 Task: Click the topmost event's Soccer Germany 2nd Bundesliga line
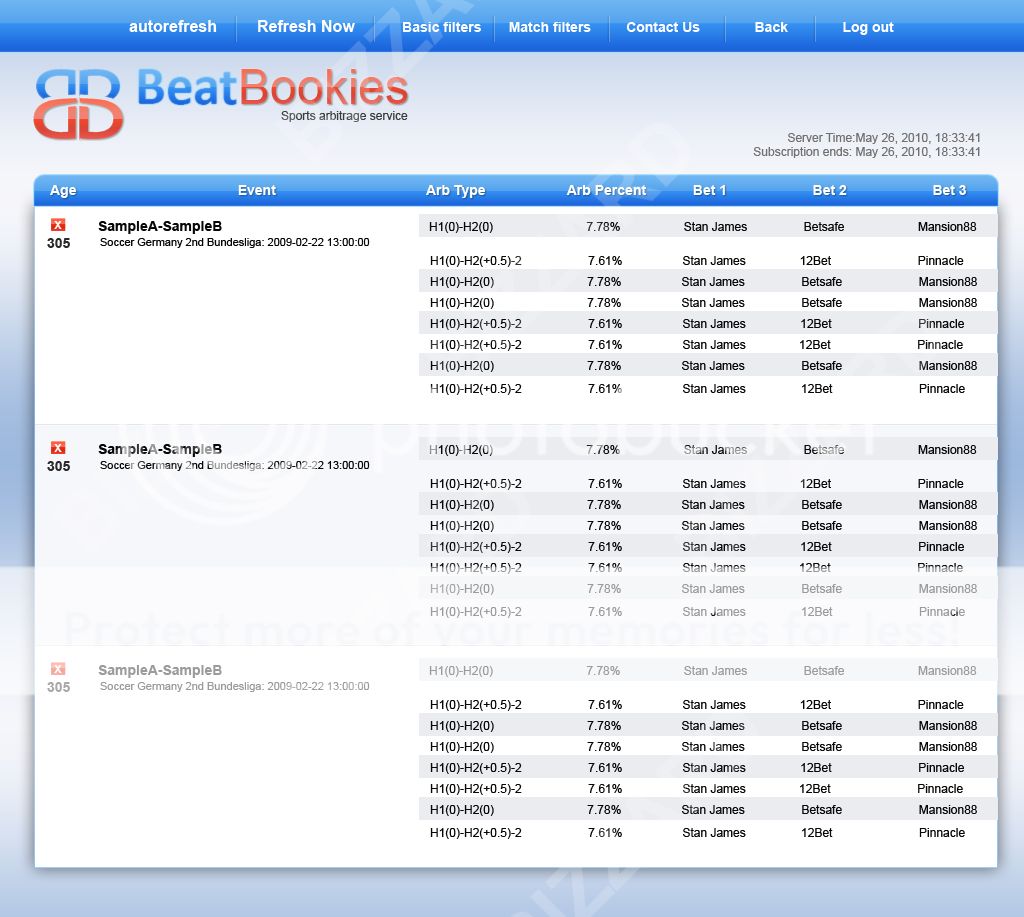click(x=234, y=242)
